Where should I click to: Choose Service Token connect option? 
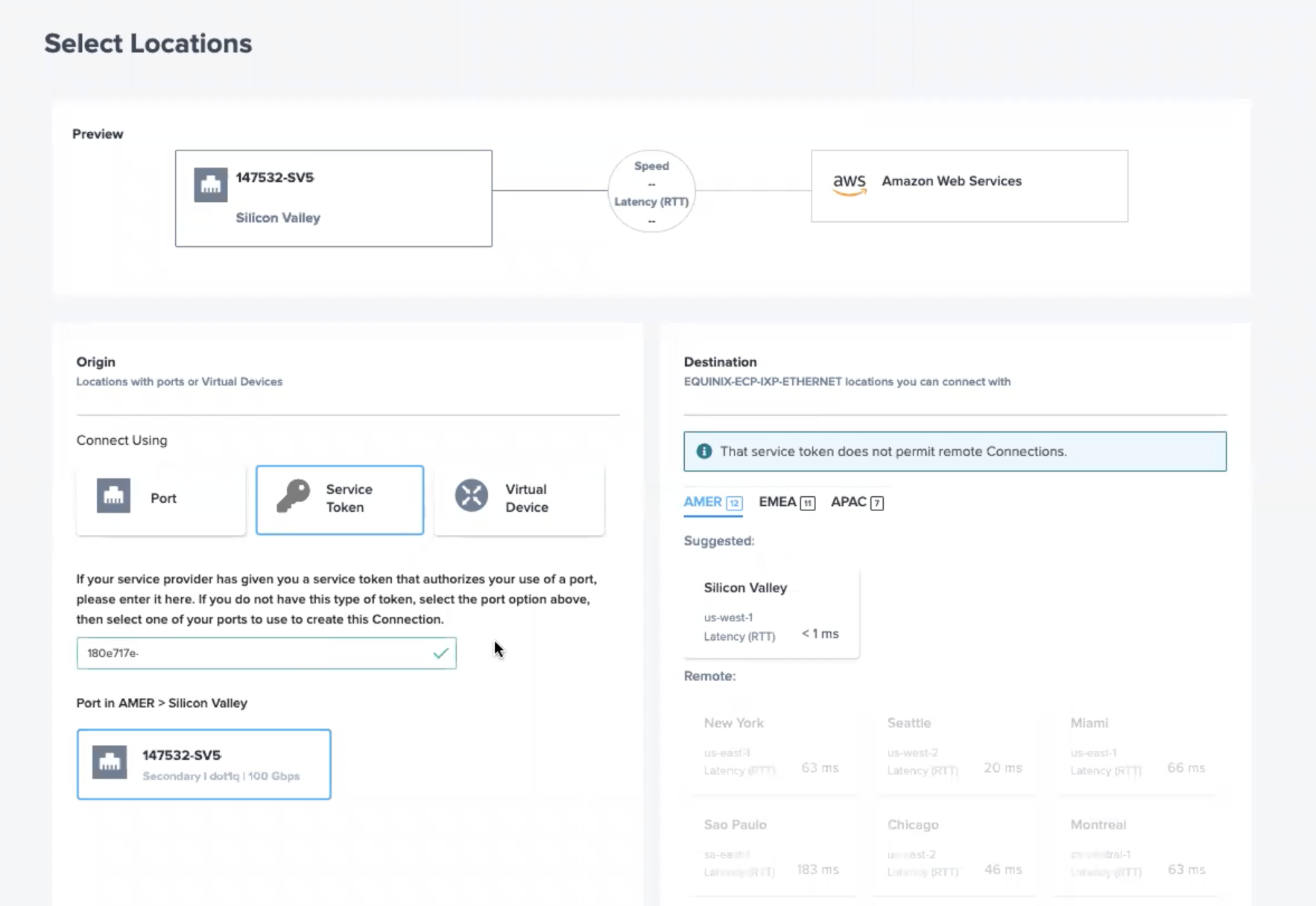coord(340,499)
